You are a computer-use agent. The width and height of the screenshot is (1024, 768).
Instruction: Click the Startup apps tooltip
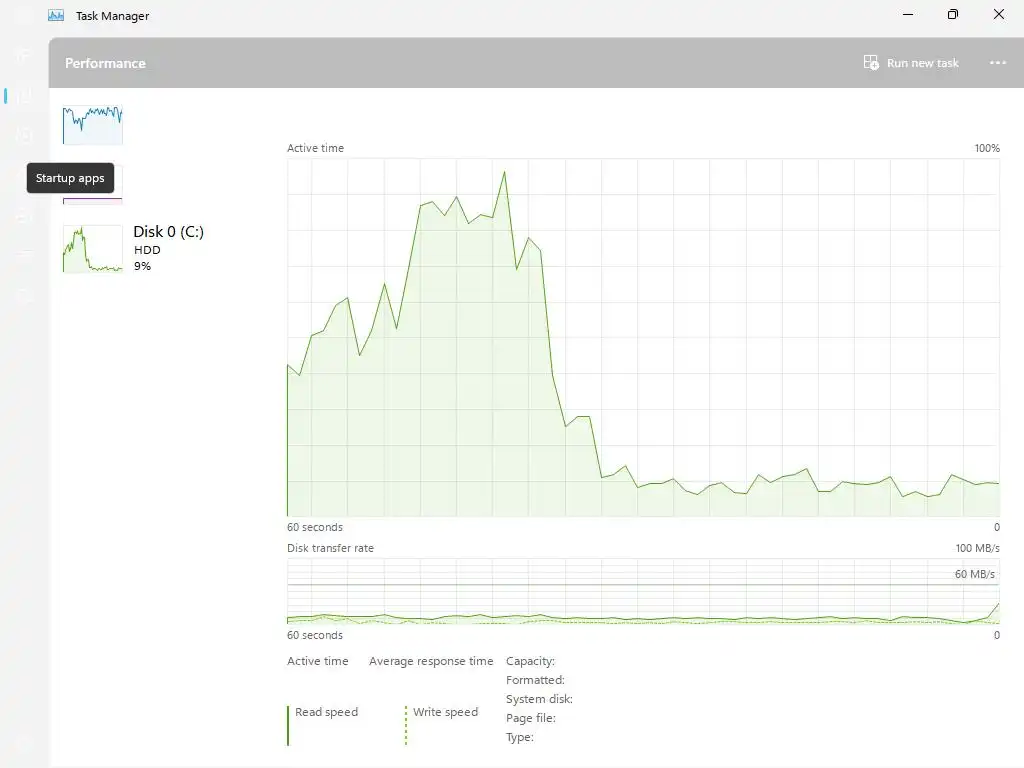click(x=70, y=178)
